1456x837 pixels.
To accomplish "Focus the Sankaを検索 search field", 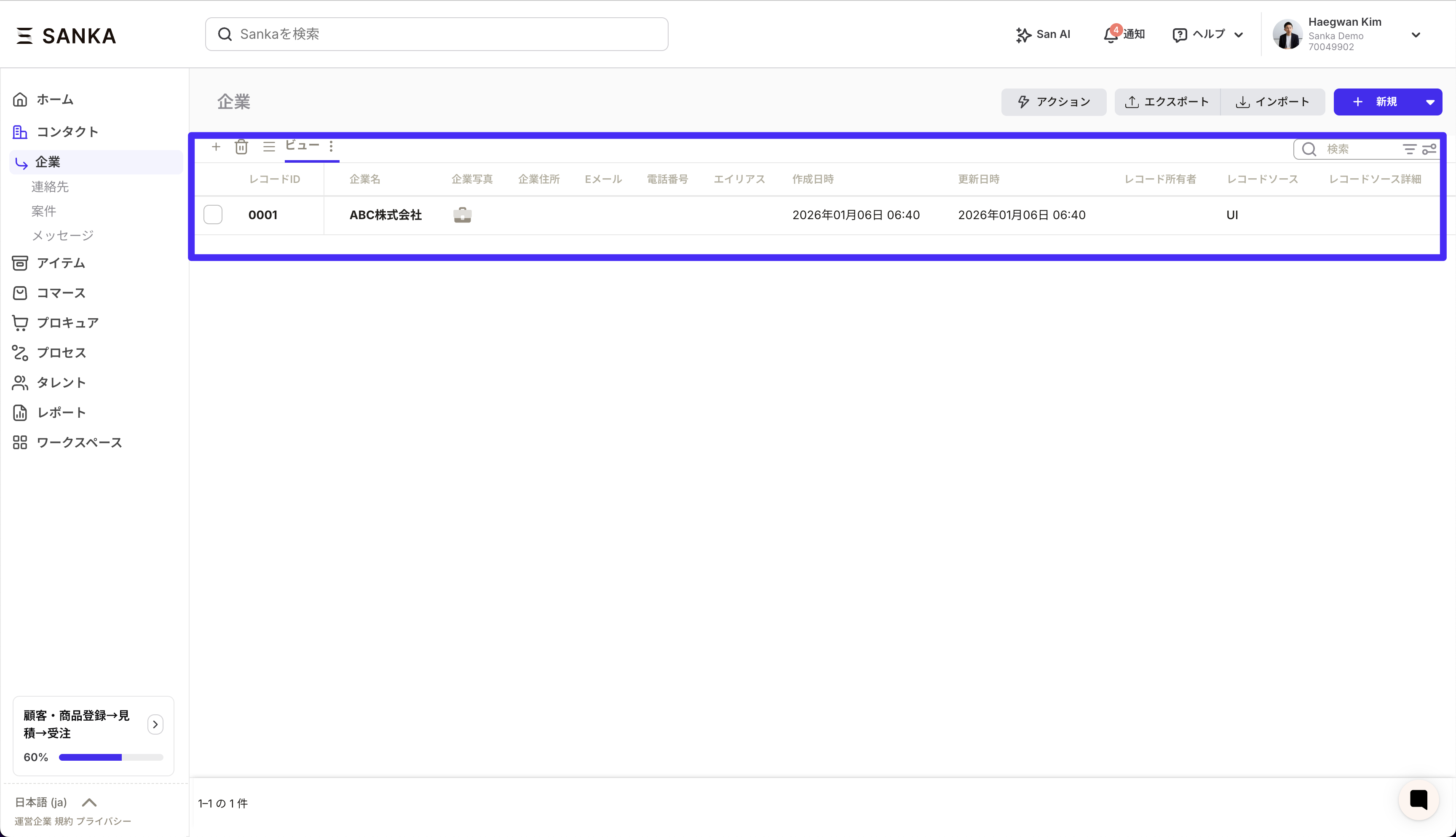I will coord(437,35).
